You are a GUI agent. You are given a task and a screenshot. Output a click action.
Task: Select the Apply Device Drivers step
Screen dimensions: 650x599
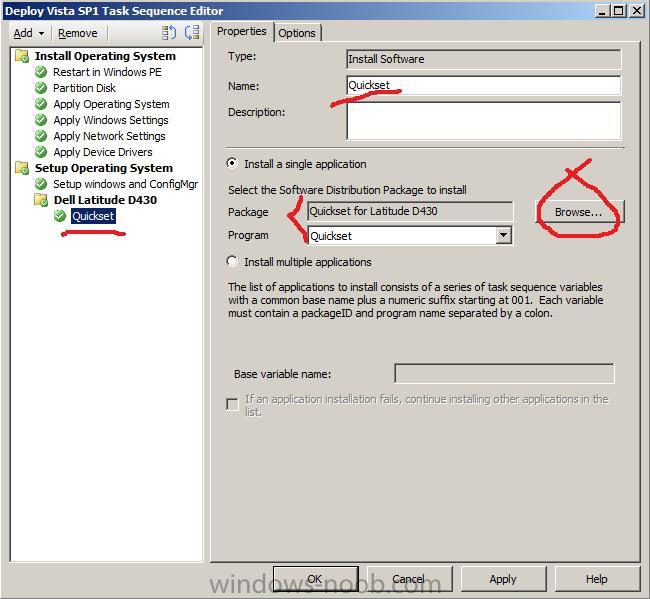103,152
